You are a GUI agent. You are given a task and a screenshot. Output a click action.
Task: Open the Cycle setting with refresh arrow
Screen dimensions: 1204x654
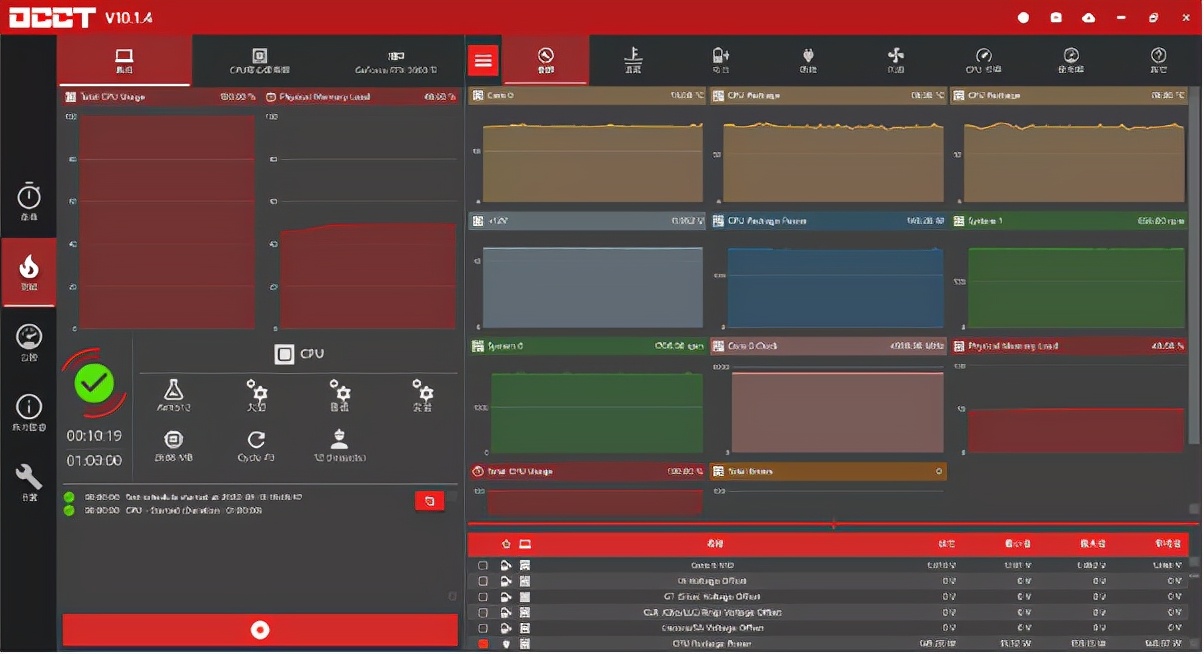point(256,443)
